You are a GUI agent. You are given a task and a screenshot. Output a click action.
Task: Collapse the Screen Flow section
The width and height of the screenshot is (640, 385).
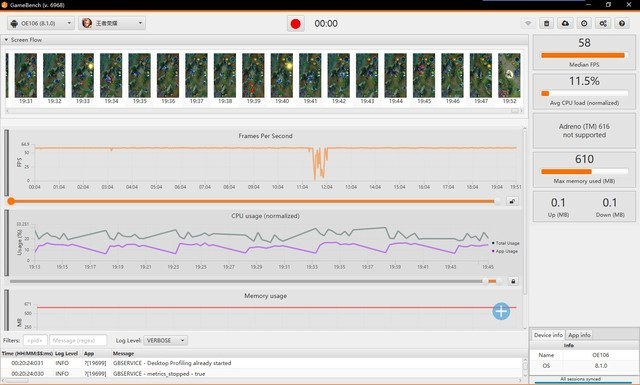(x=6, y=40)
